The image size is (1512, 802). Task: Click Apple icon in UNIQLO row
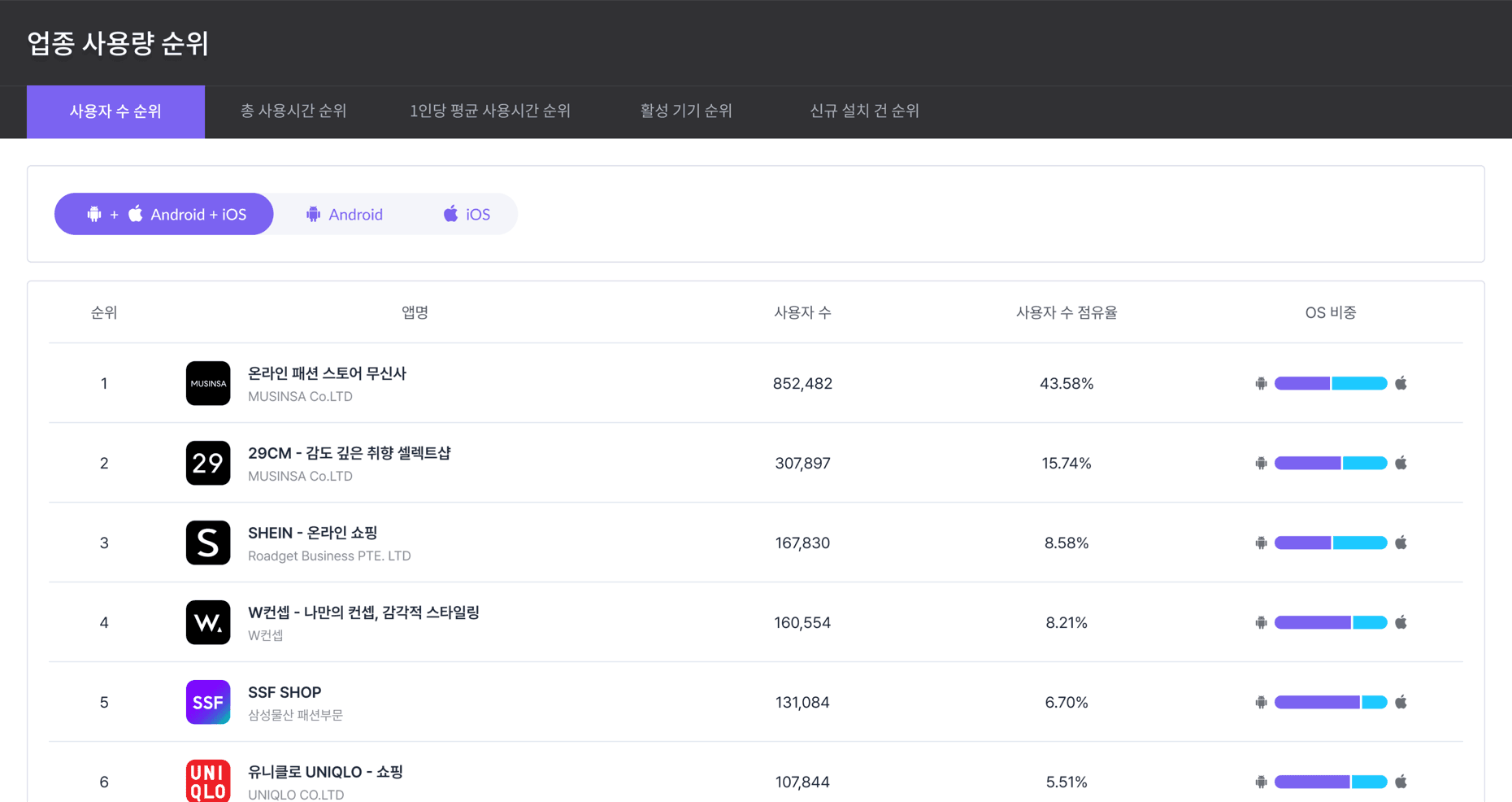tap(1401, 782)
